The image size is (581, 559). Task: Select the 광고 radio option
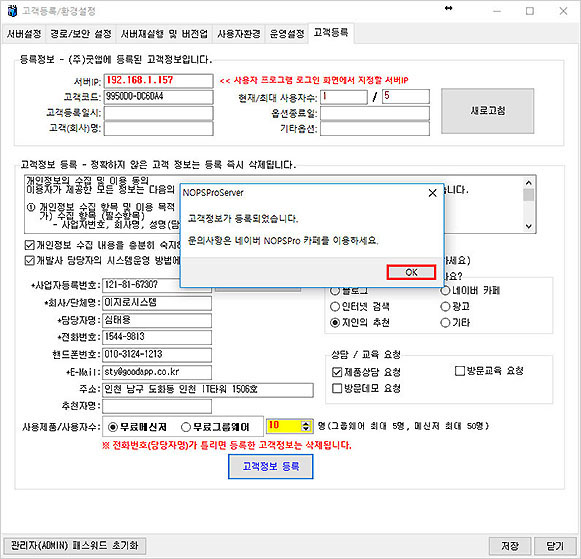(x=445, y=306)
